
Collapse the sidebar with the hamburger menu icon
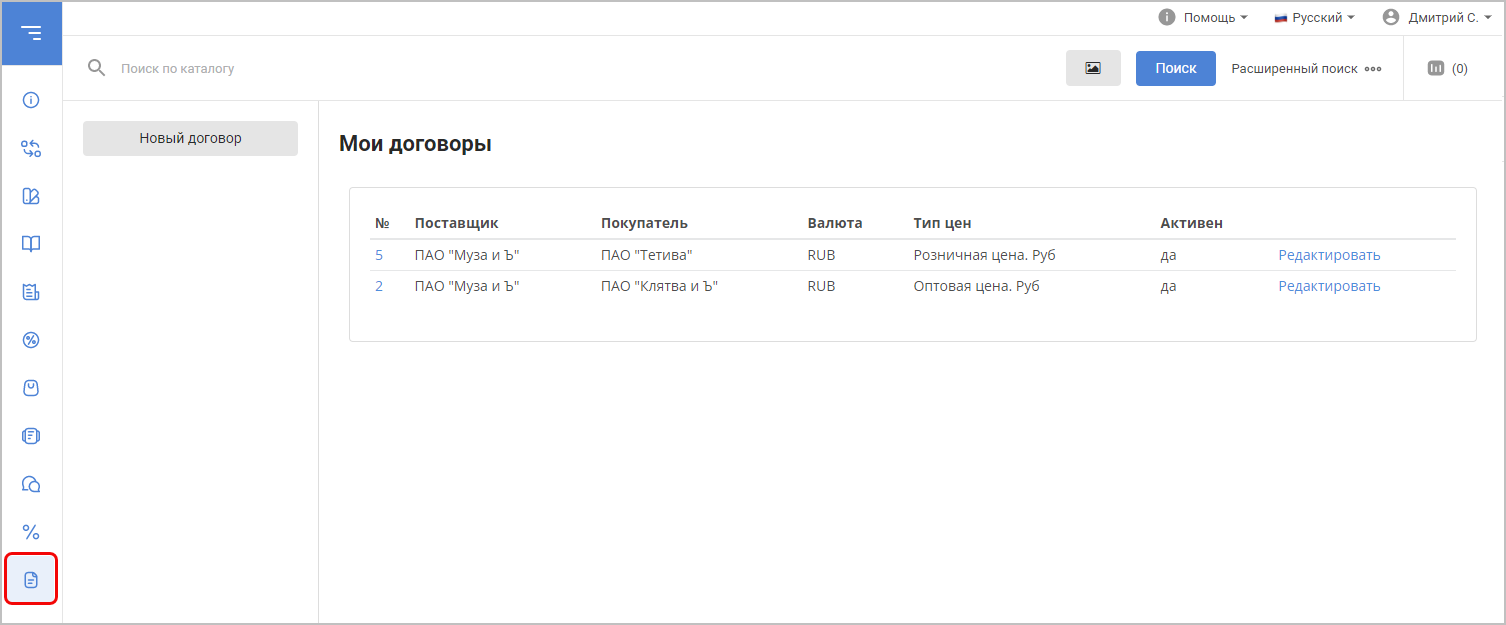[31, 33]
